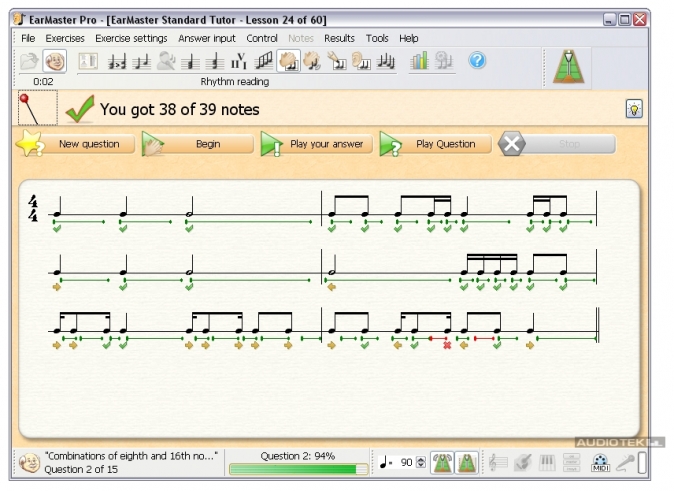Click the "0:02" timer text
Viewport: 674px width, 491px height.
point(43,81)
